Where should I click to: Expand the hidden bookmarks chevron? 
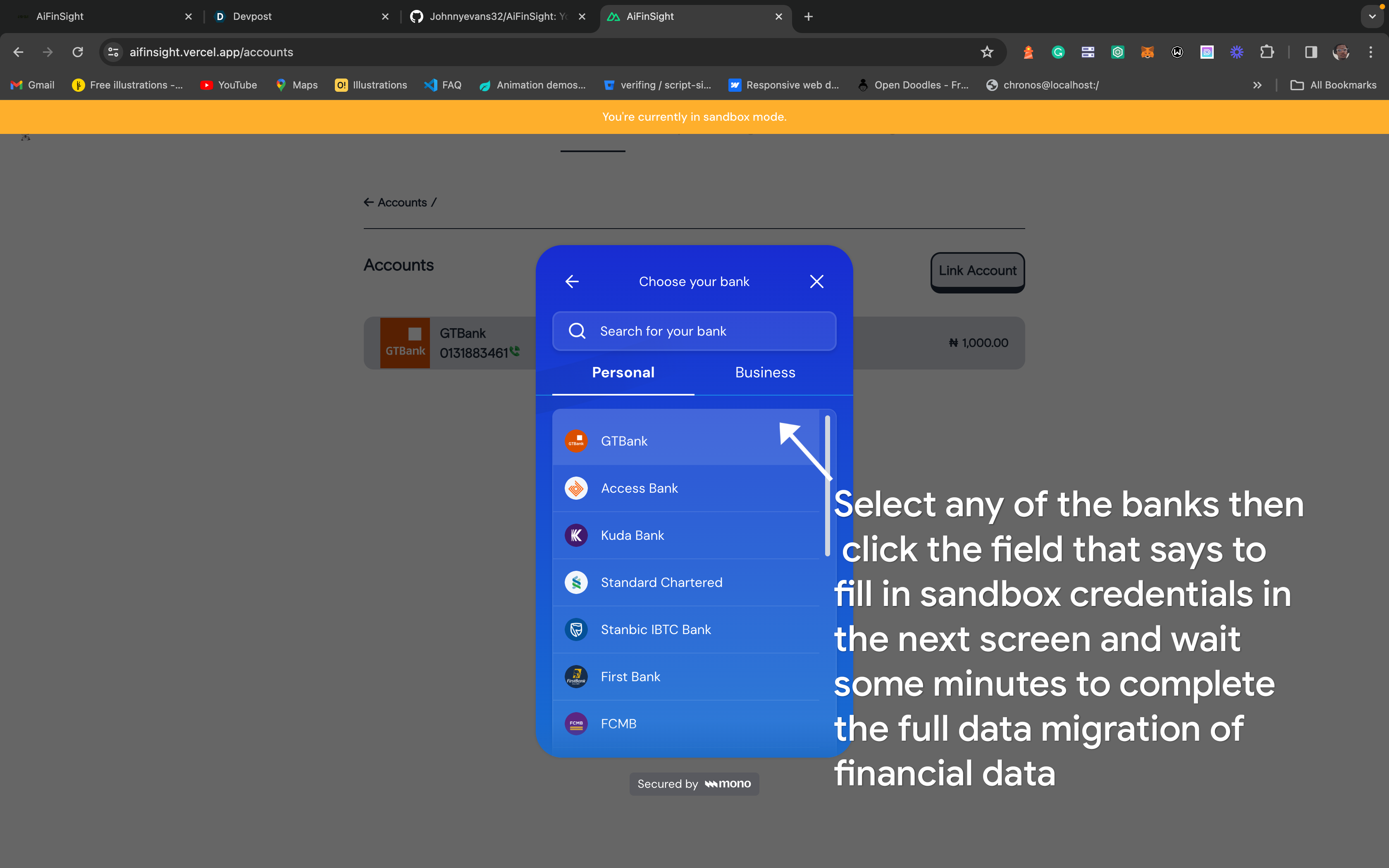pos(1257,85)
